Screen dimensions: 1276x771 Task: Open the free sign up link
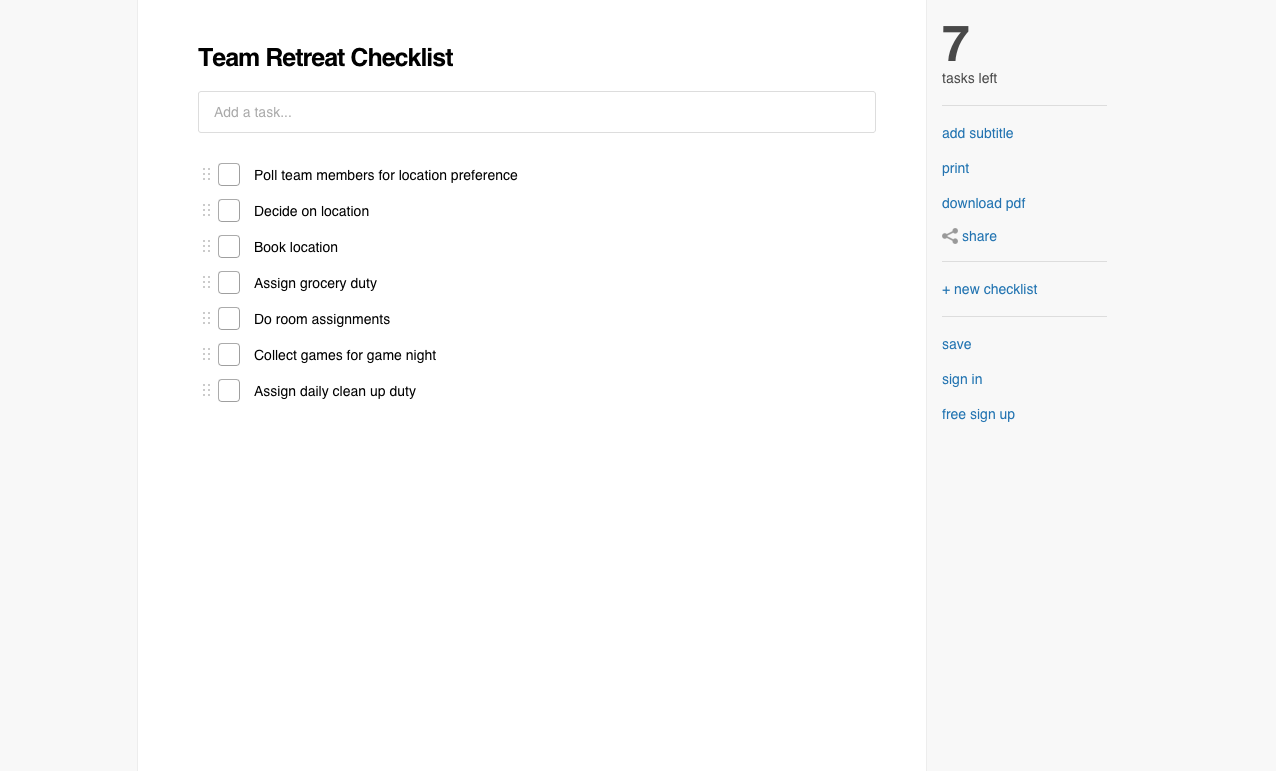[978, 414]
